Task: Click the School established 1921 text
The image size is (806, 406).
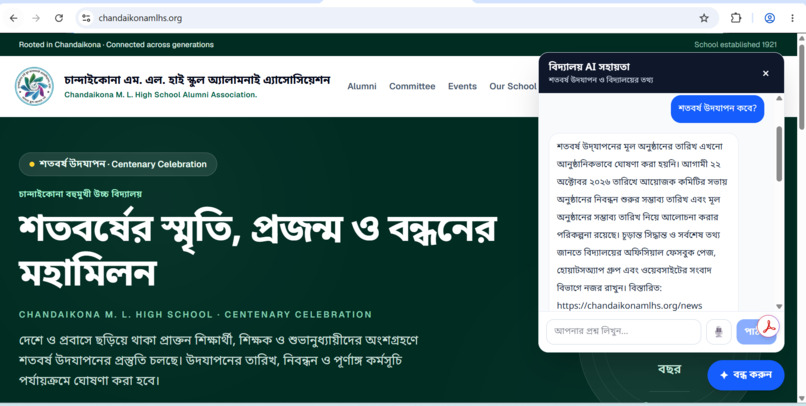Action: (x=735, y=45)
